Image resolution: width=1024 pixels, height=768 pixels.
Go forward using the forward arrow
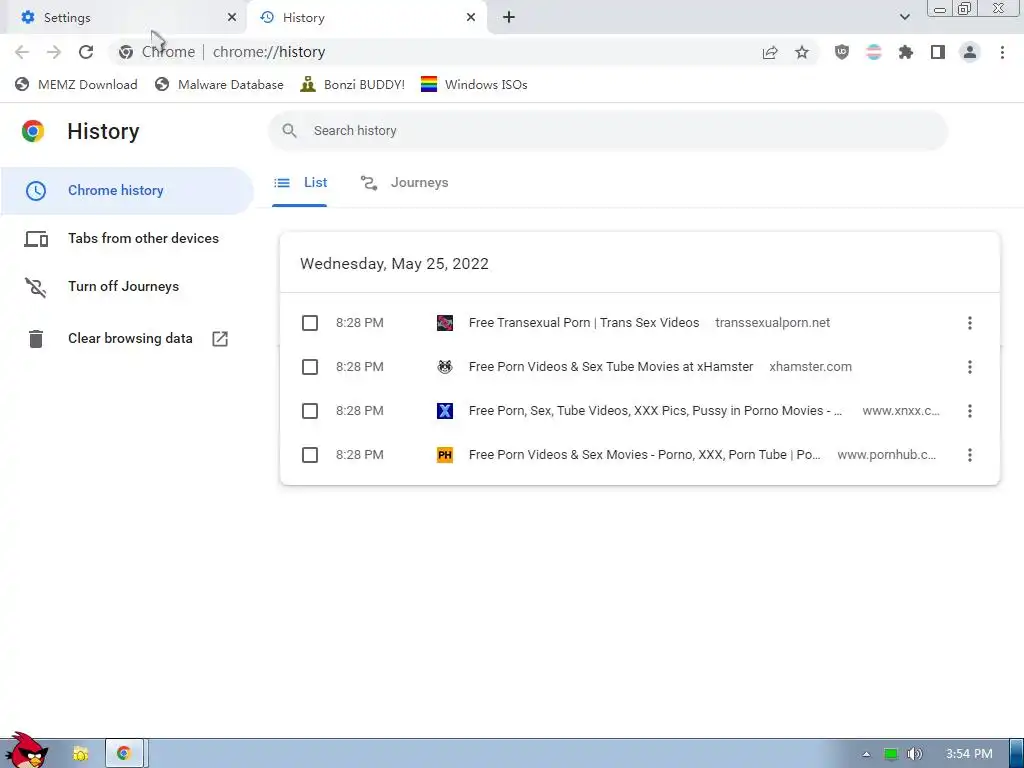[54, 52]
